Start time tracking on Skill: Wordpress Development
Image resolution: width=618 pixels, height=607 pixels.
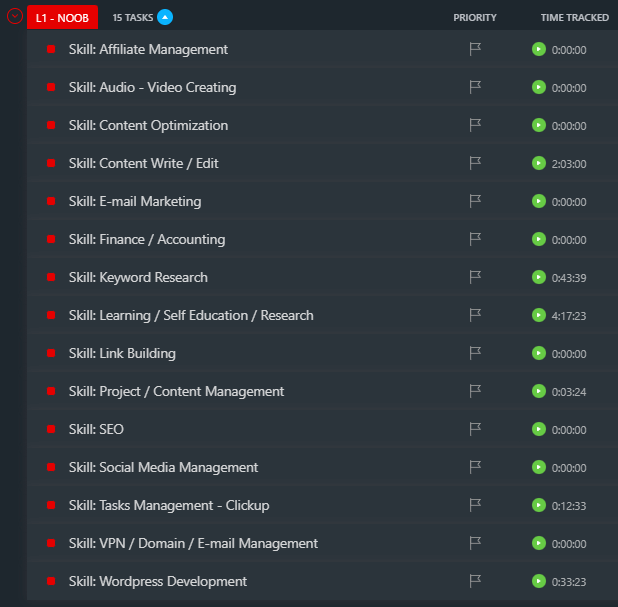[539, 581]
